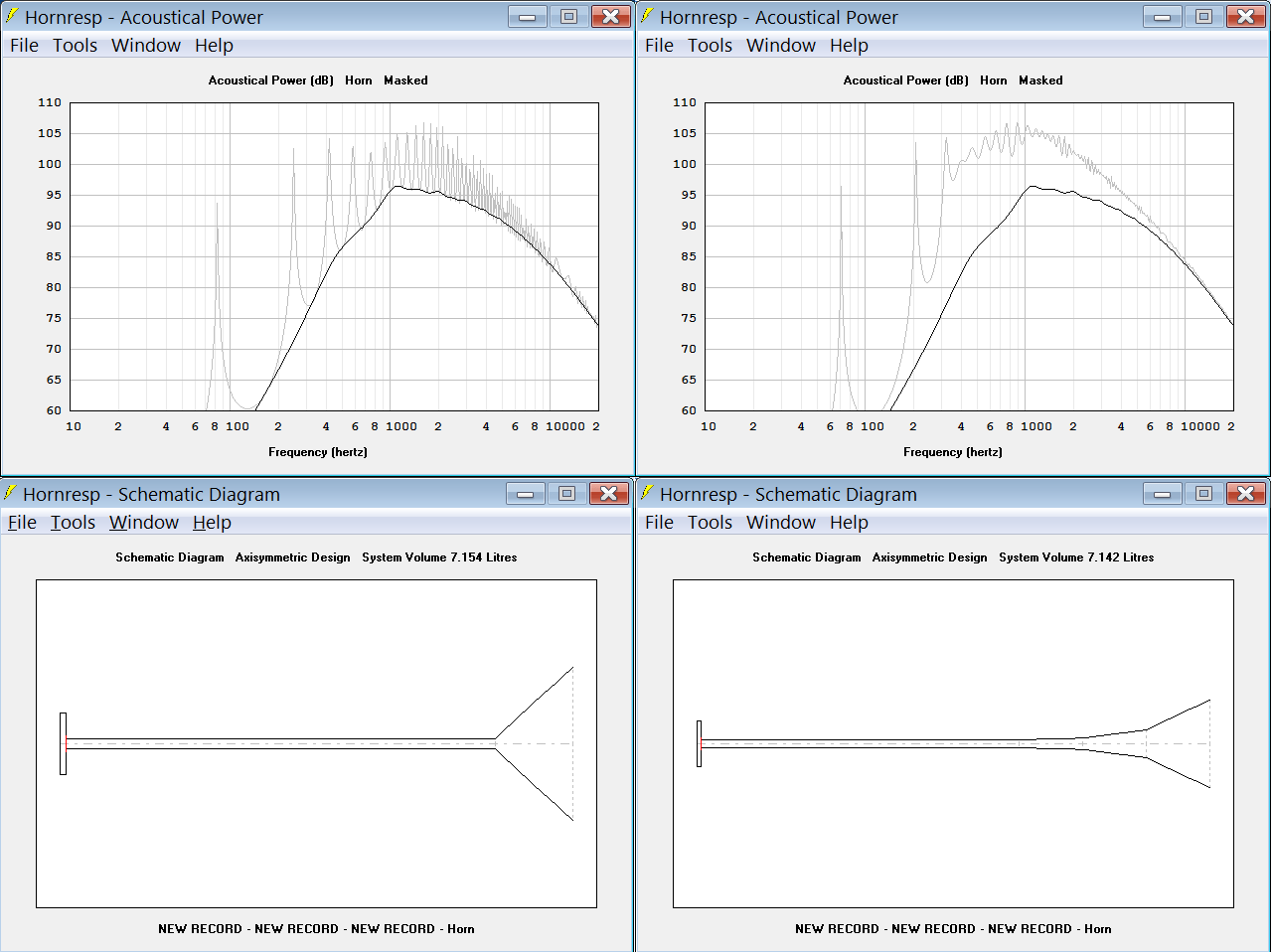Open Help menu in top-right Acoustical Power window
Screen dimensions: 1272x952
point(849,45)
